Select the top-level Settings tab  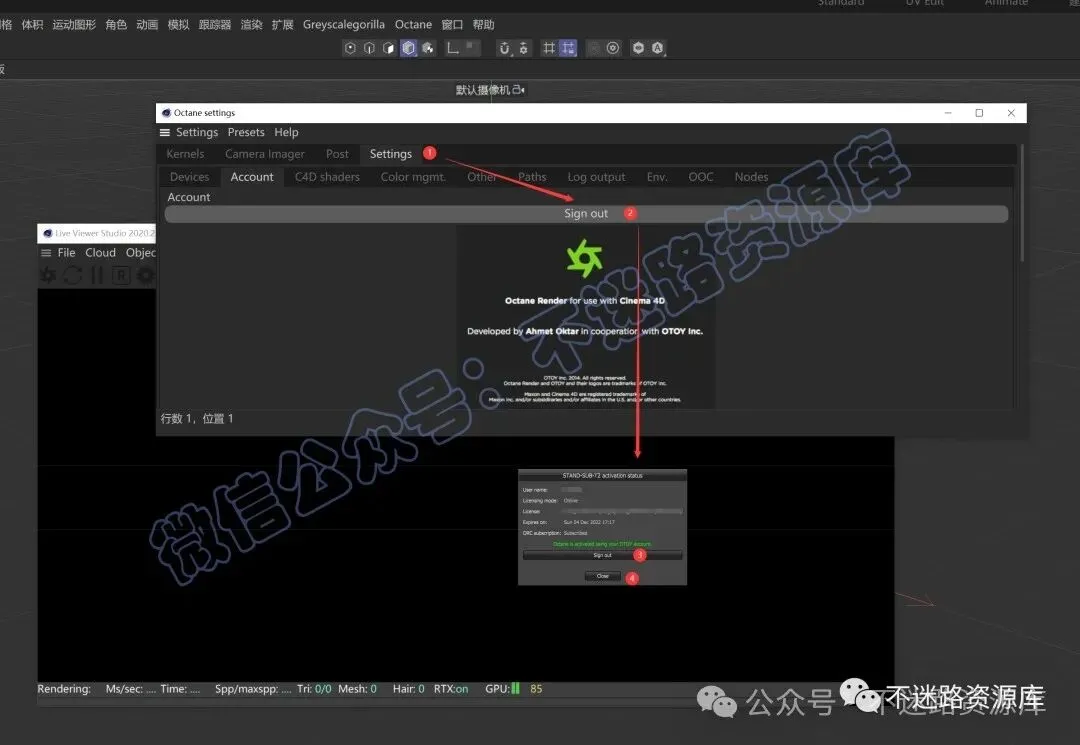(x=391, y=154)
